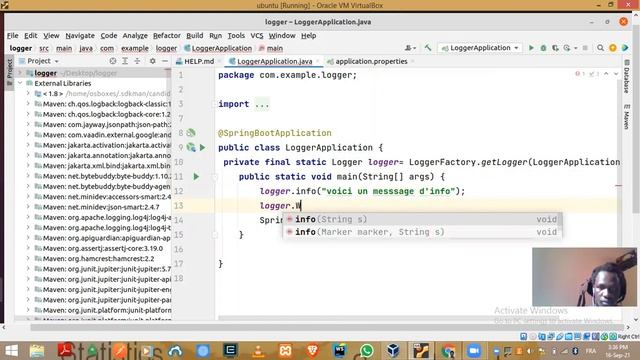
Task: Click the FRA language indicator in system tray
Action: (591, 351)
